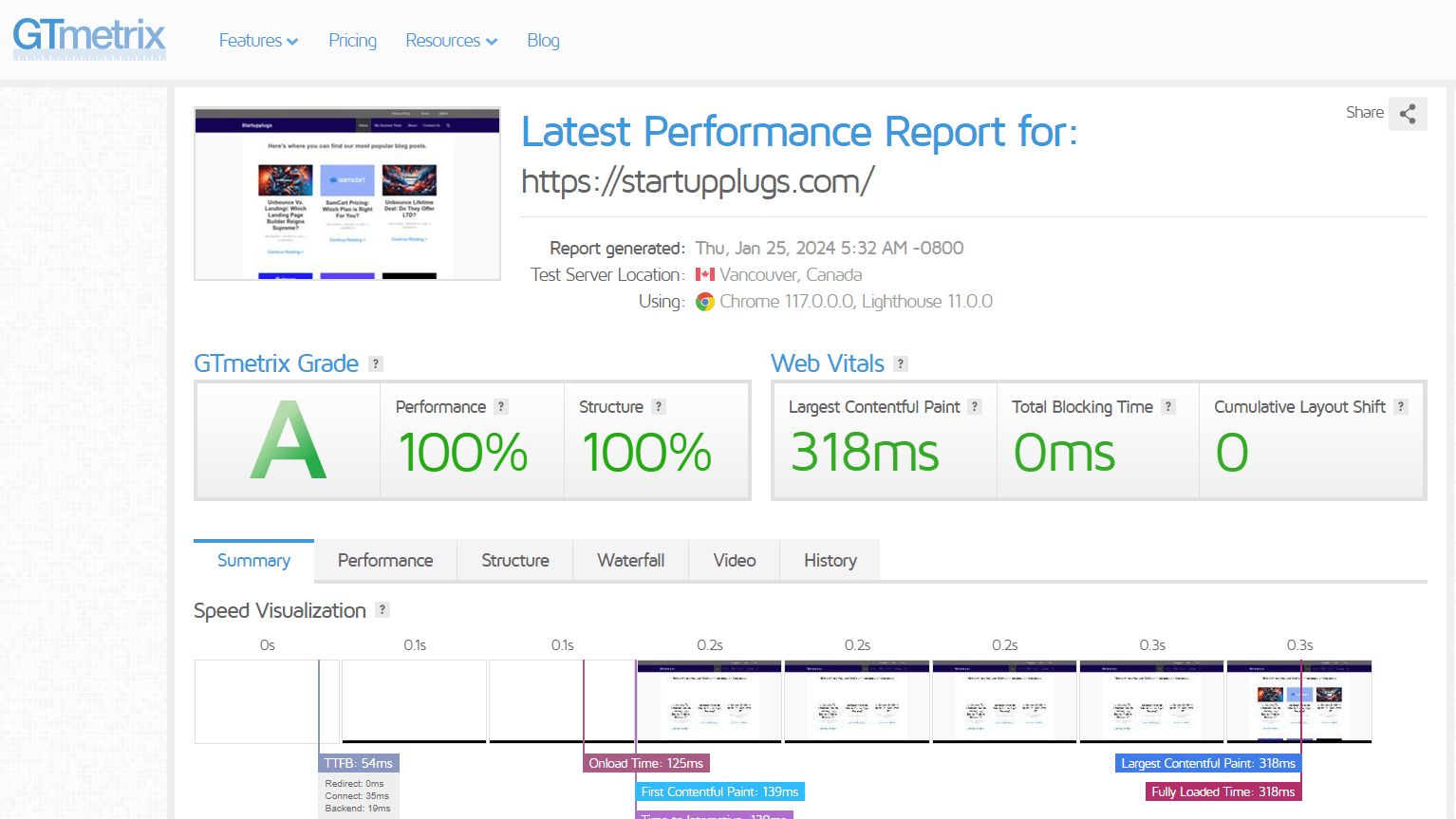Viewport: 1456px width, 819px height.
Task: Click the A grade letter
Action: point(289,440)
